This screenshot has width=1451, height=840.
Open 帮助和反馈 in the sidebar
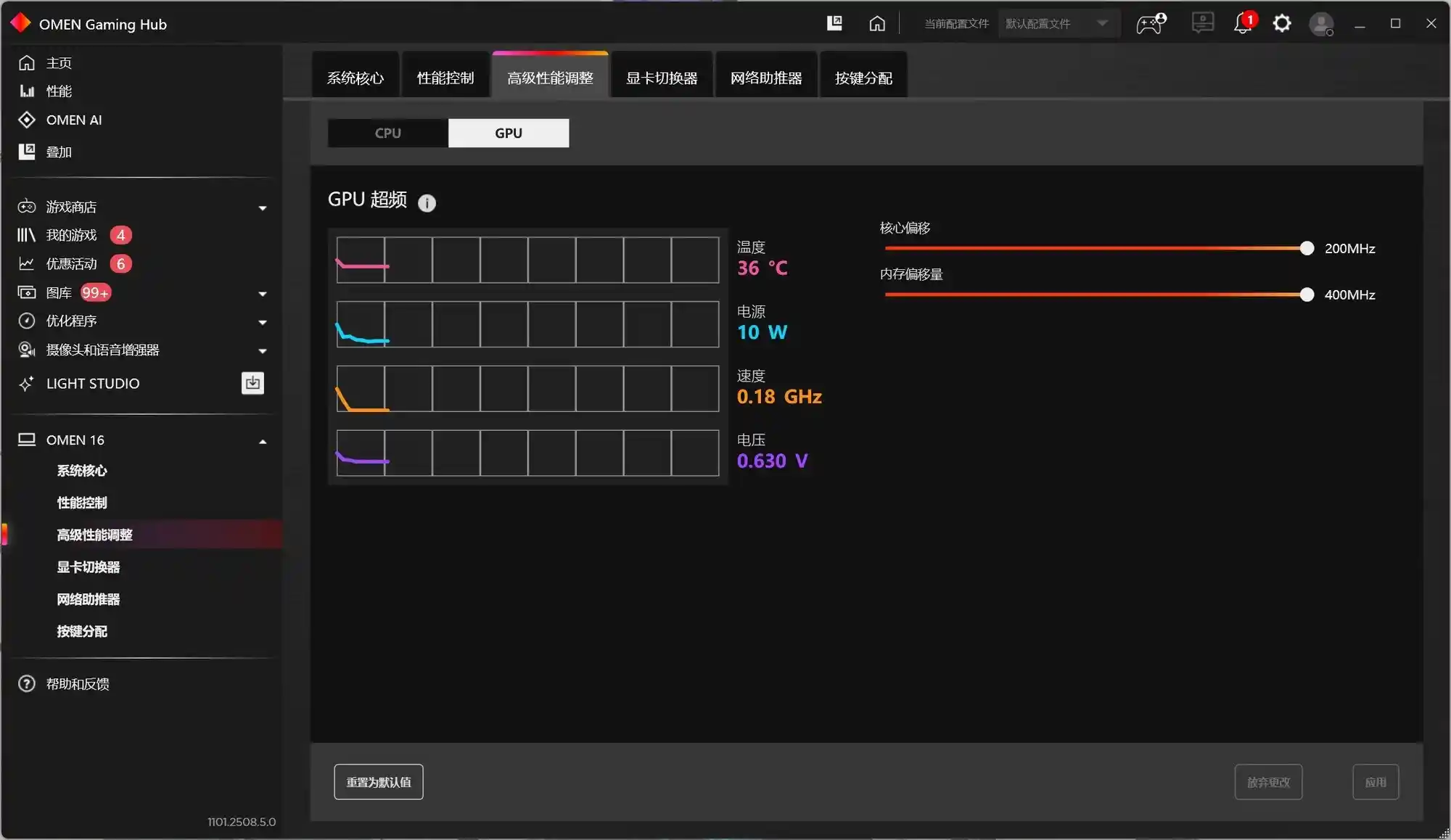78,684
